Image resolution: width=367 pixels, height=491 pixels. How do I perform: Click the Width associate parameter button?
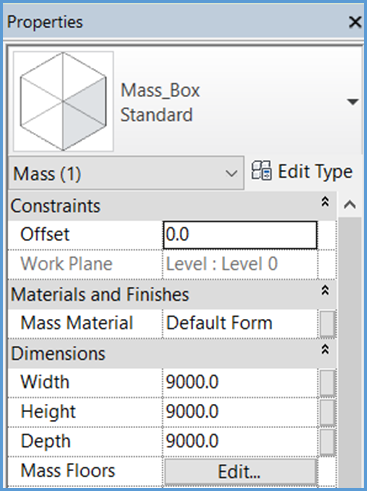point(327,383)
